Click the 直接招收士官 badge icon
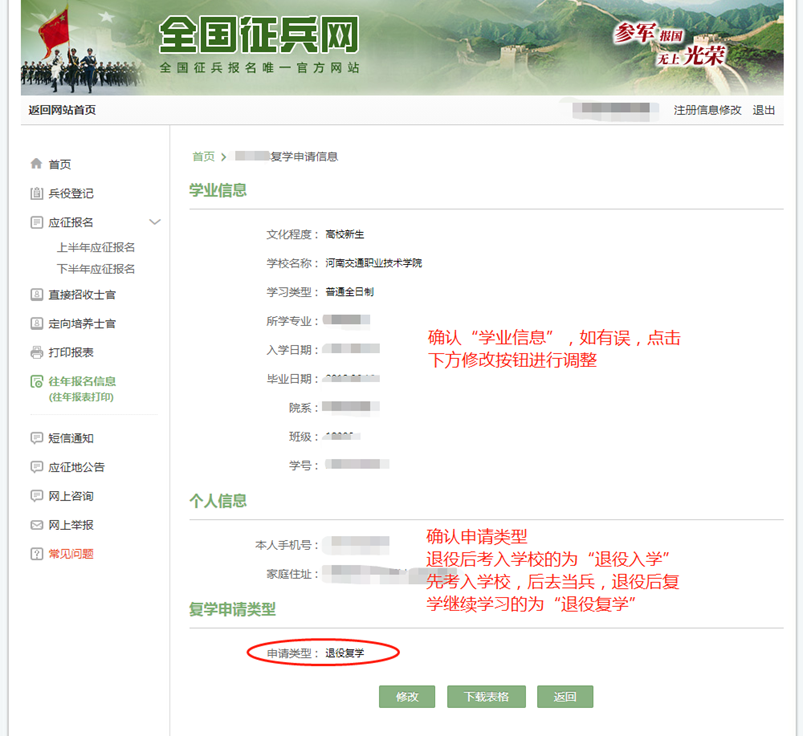803x736 pixels. pyautogui.click(x=35, y=293)
